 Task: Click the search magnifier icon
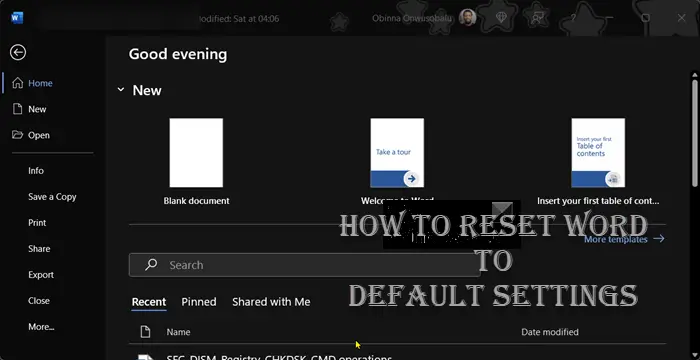pos(151,265)
